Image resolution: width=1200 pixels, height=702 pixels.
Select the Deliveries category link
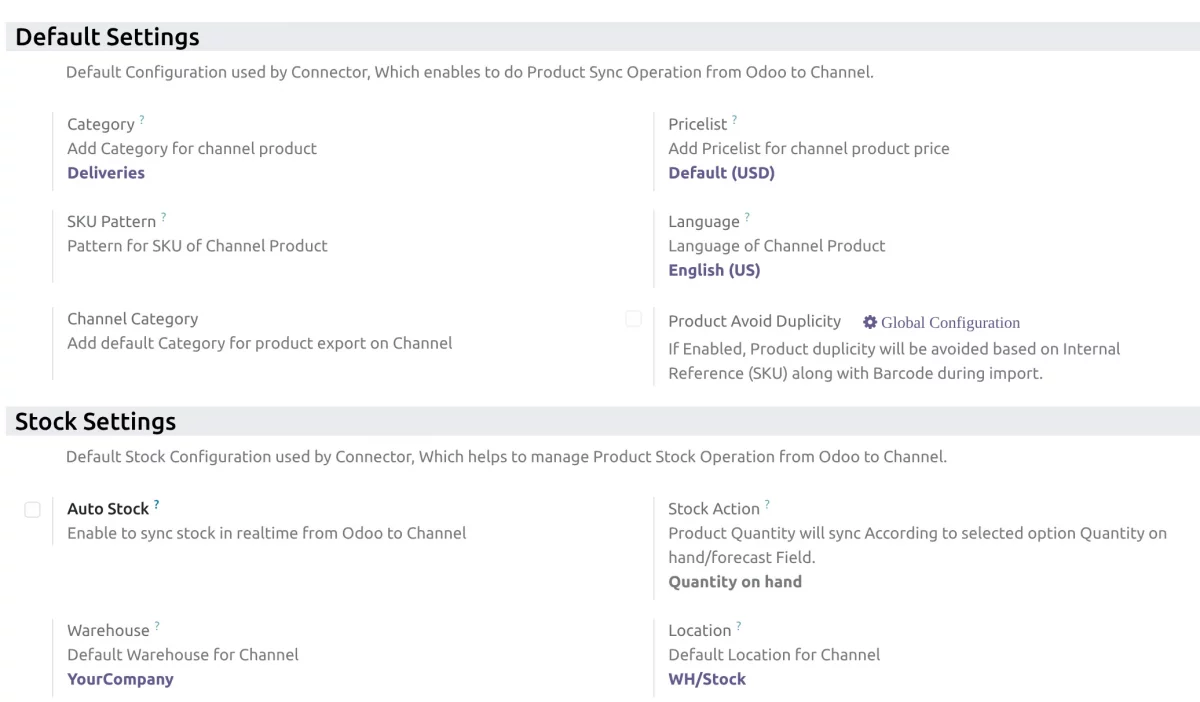tap(106, 172)
